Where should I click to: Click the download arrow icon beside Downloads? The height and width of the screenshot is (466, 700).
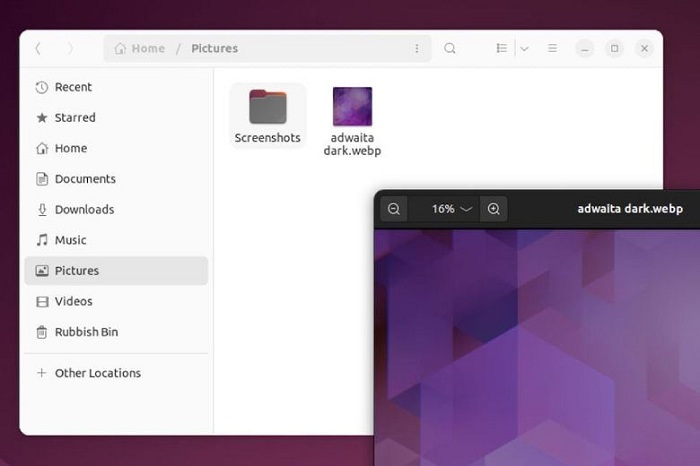point(42,209)
